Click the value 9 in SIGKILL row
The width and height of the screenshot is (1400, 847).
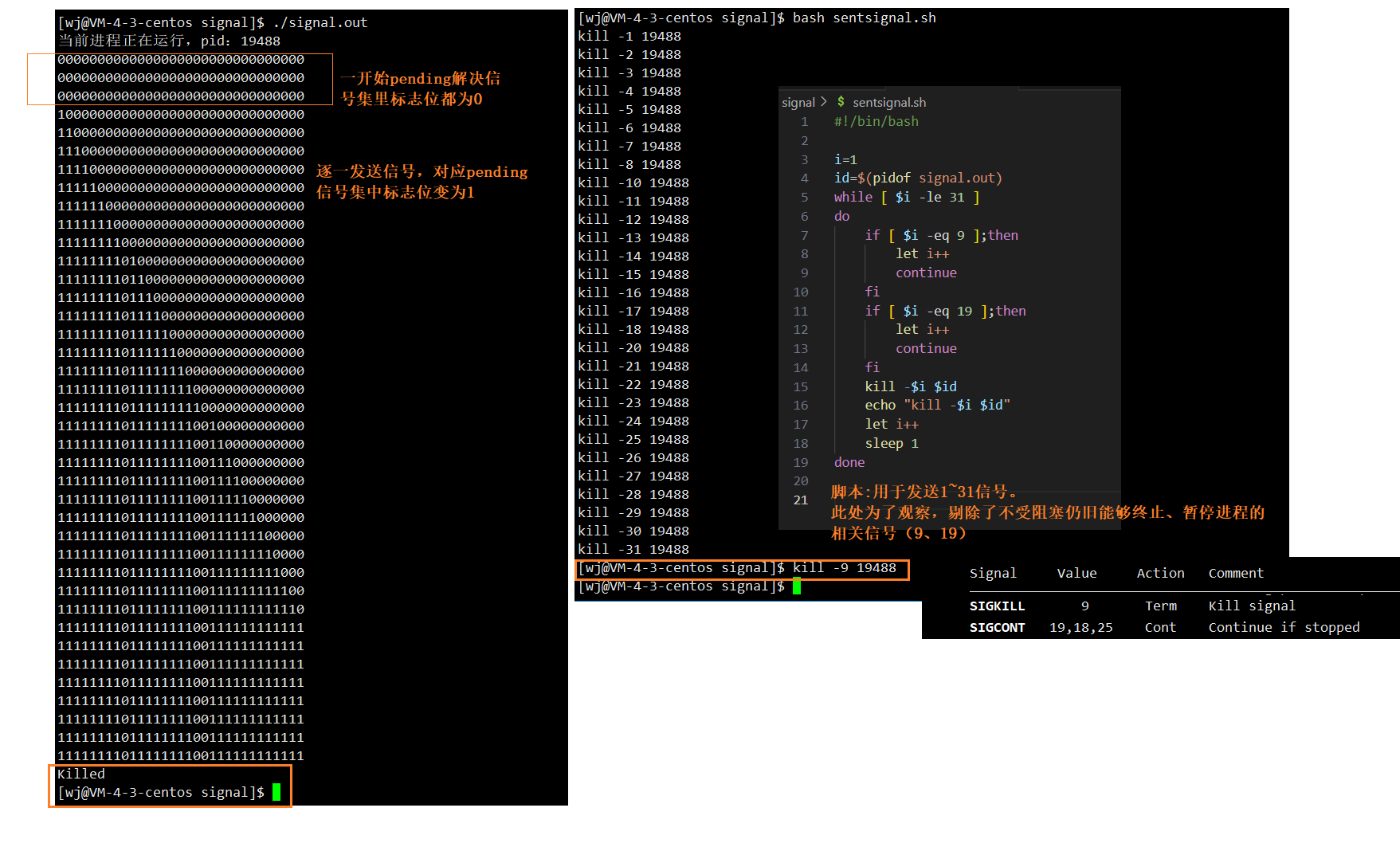[x=1085, y=606]
